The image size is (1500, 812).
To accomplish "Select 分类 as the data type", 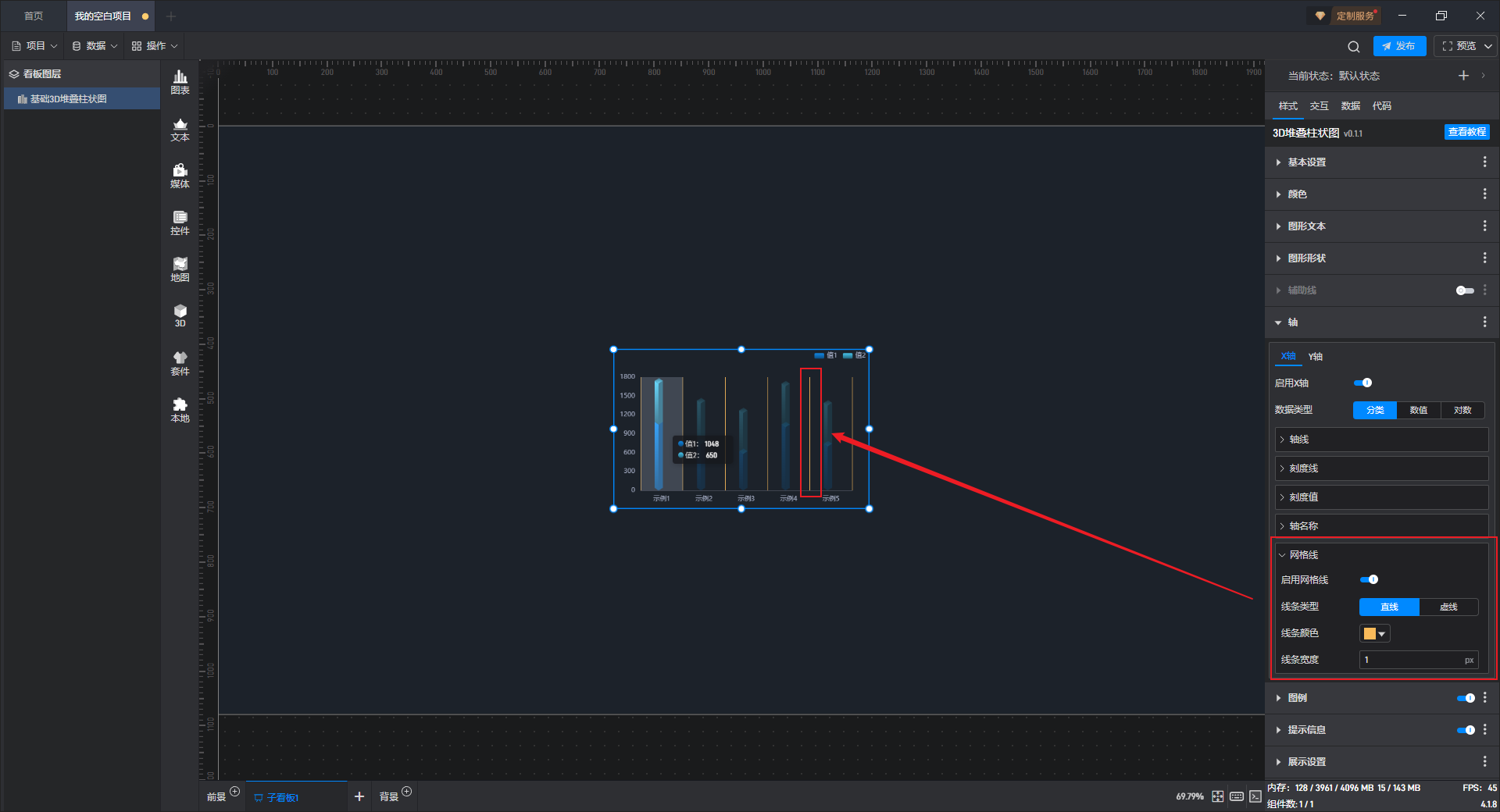I will coord(1375,410).
